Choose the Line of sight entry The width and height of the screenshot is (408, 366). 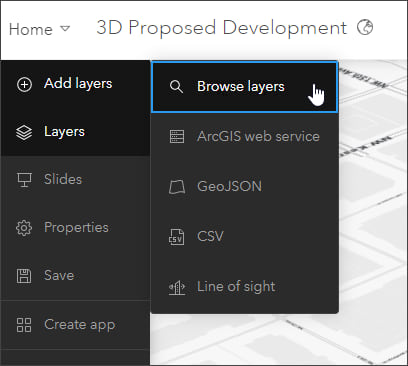pos(245,287)
